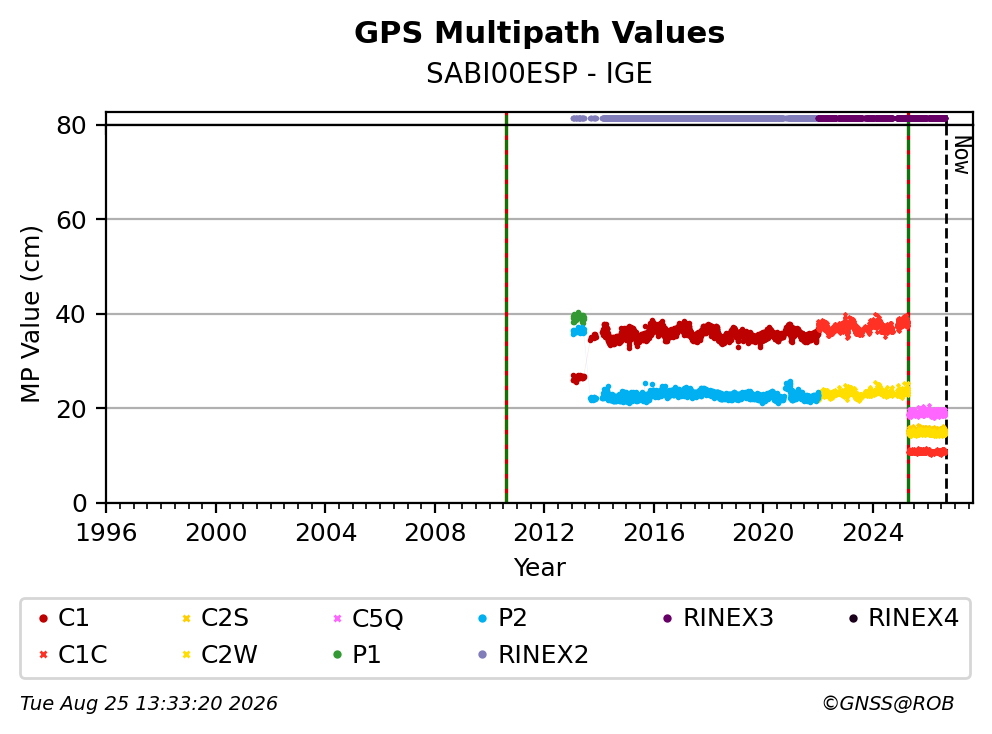The image size is (992, 734).
Task: Click the C1C red cross legend marker
Action: (x=43, y=655)
